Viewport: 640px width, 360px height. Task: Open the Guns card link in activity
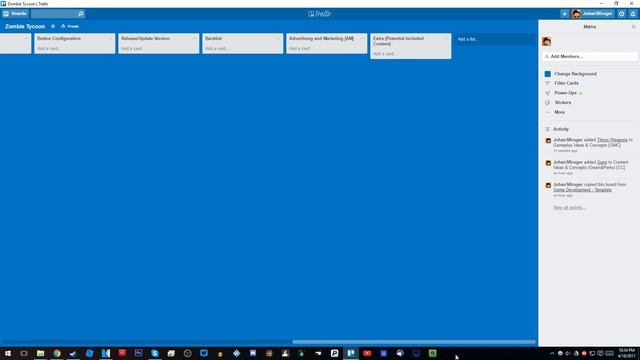tap(602, 162)
